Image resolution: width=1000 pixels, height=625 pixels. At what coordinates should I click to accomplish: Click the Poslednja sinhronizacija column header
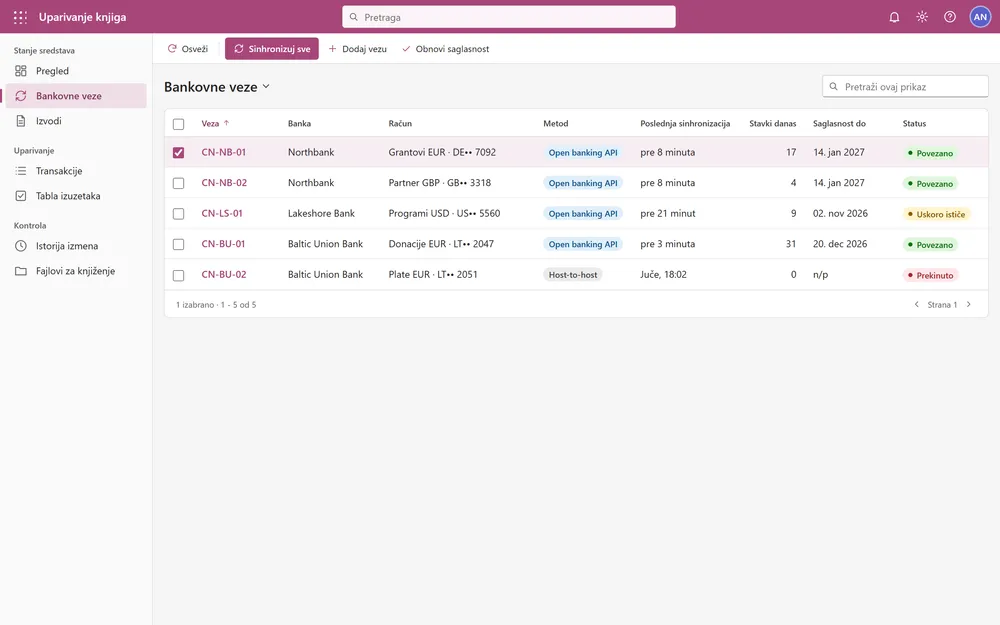point(685,123)
